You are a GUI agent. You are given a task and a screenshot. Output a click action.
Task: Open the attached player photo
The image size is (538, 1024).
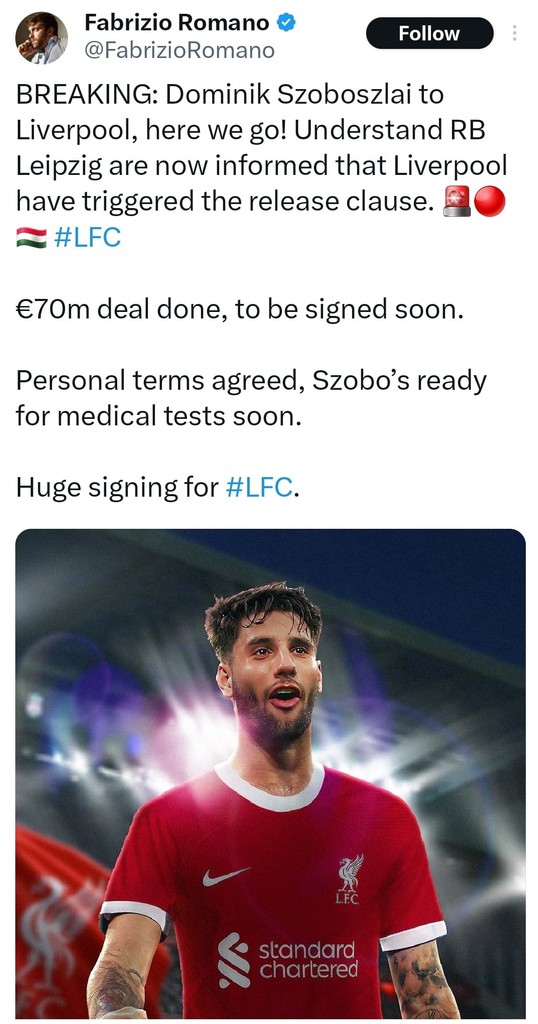pos(270,773)
